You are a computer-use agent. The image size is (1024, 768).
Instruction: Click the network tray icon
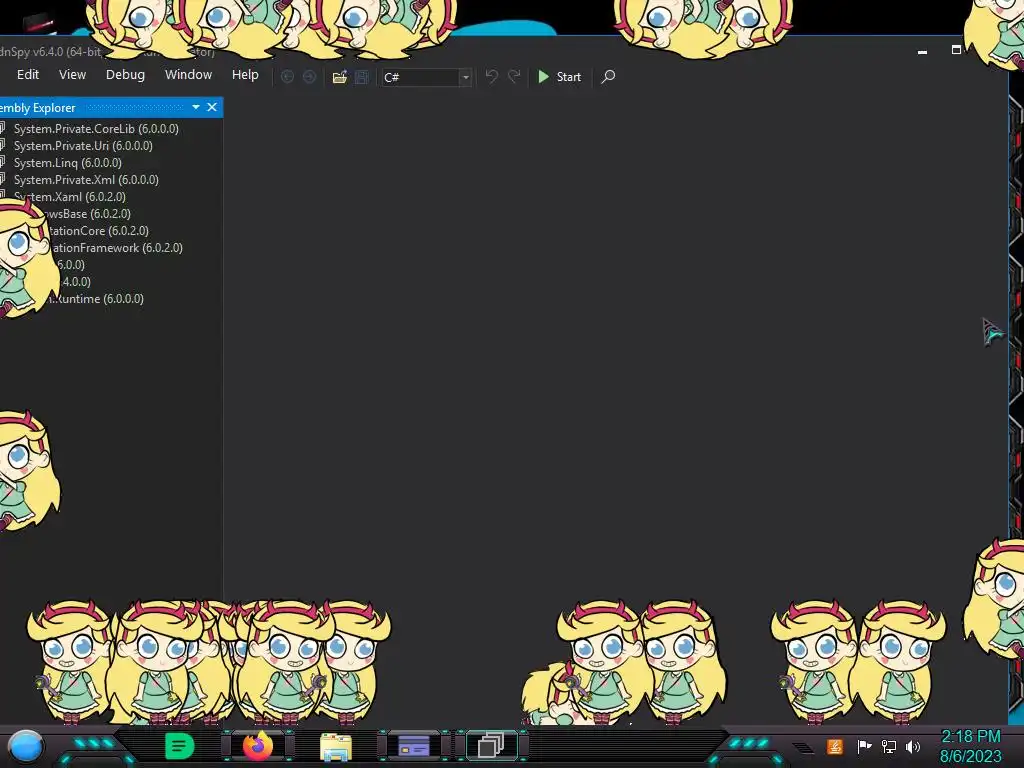(x=889, y=746)
